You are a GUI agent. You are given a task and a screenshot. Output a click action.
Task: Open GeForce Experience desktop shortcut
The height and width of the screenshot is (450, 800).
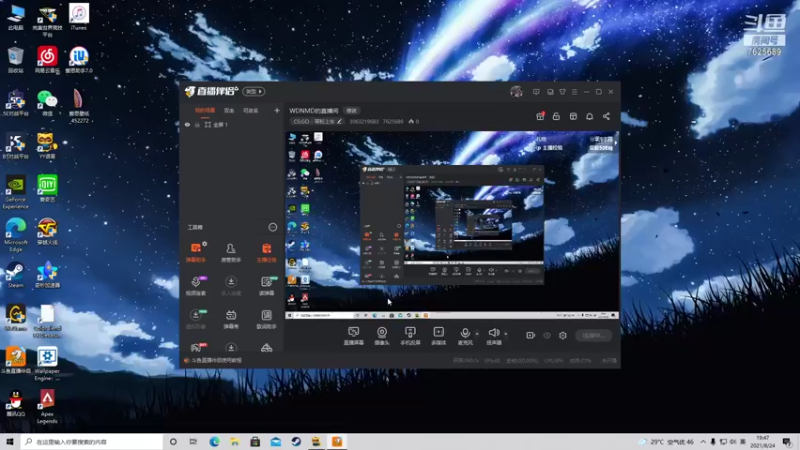coord(15,192)
